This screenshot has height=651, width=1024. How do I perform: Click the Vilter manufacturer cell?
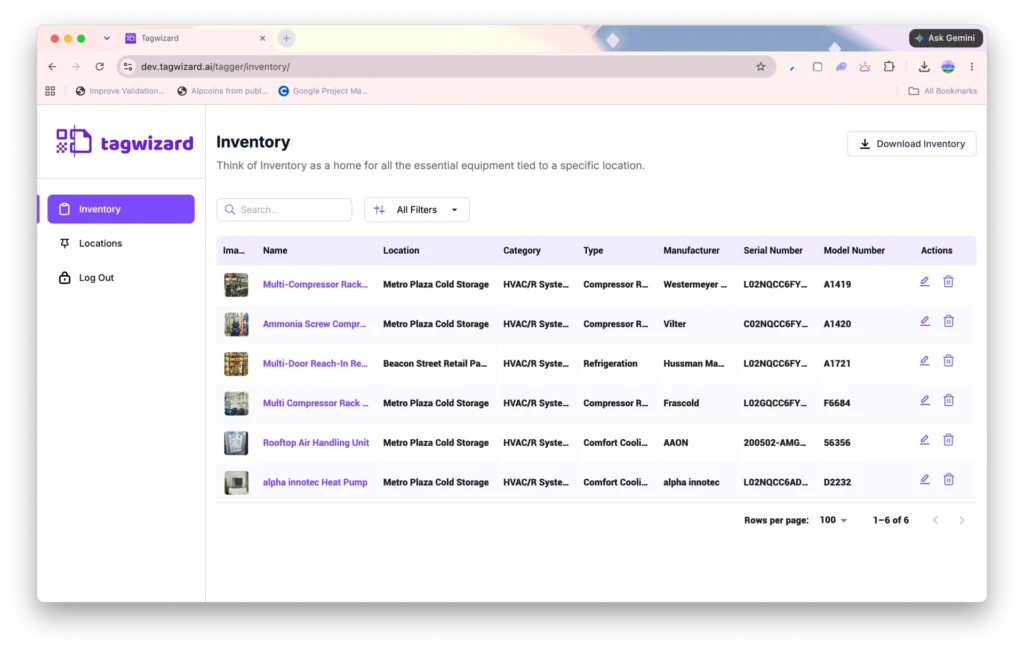tap(675, 324)
